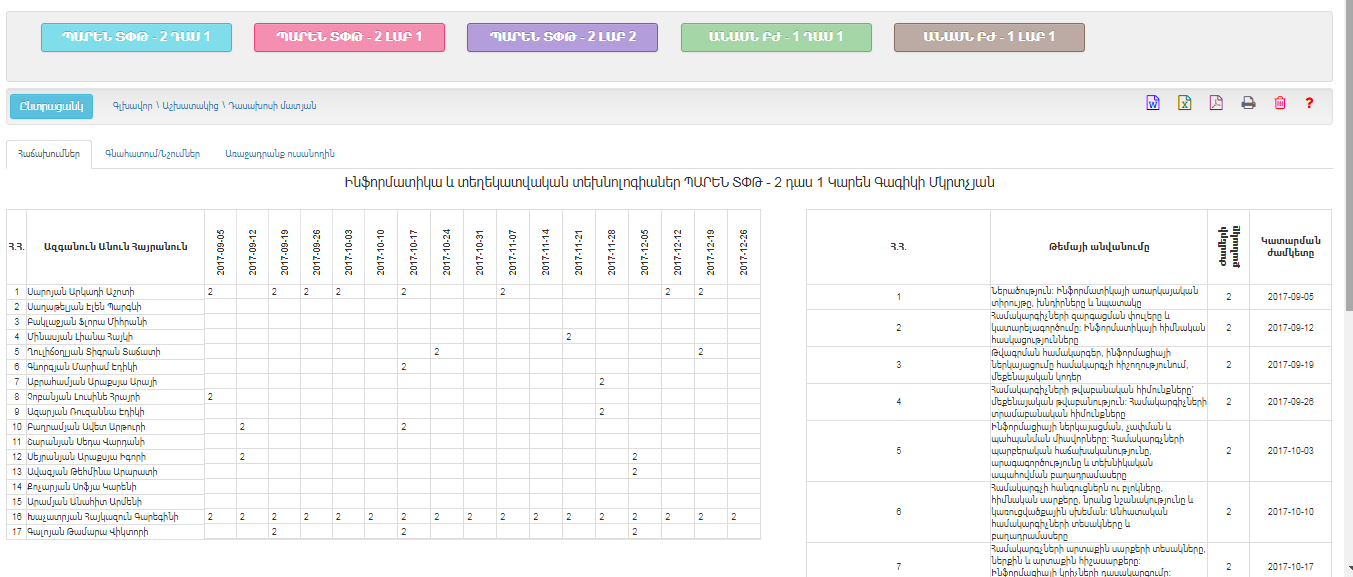Click the printer icon
Viewport: 1353px width, 577px height.
pos(1248,103)
